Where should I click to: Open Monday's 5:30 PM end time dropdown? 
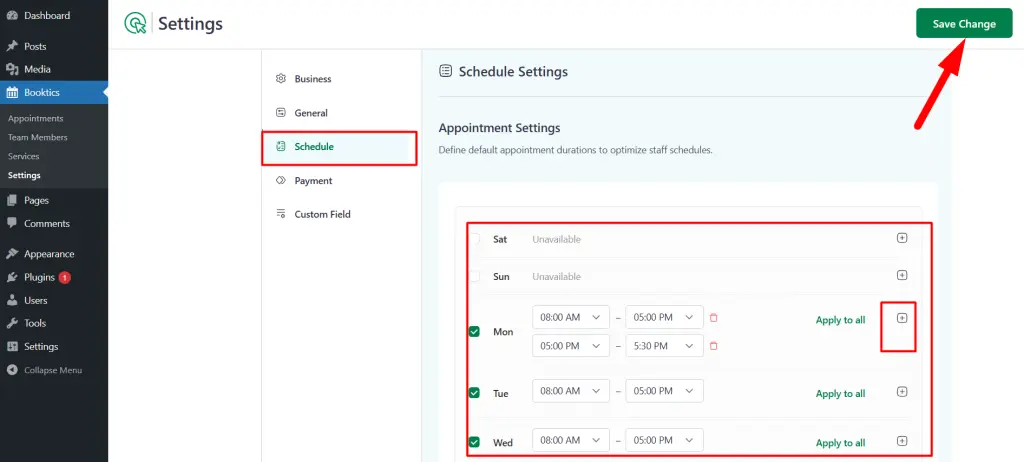[664, 346]
